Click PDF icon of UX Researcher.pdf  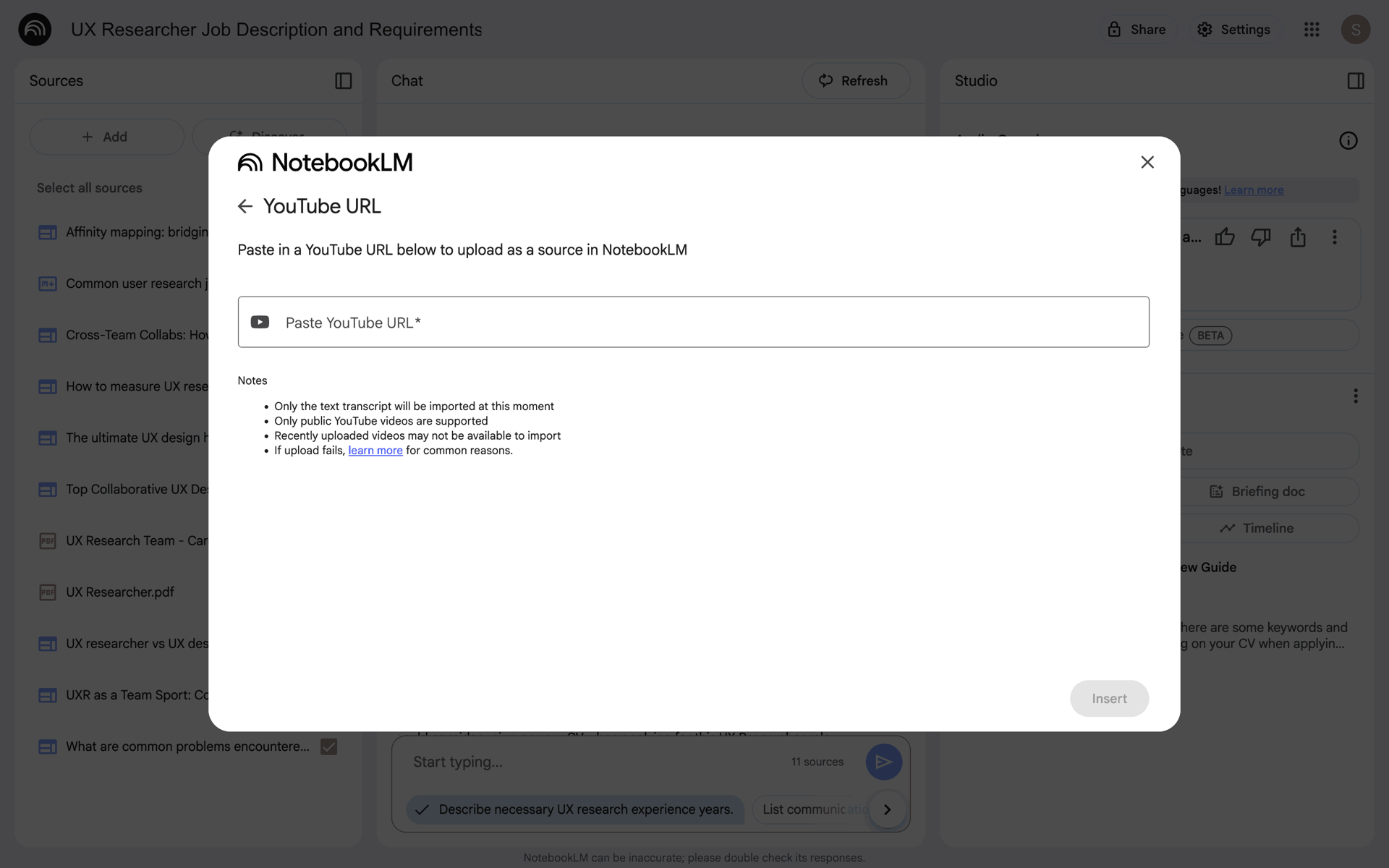pos(48,592)
